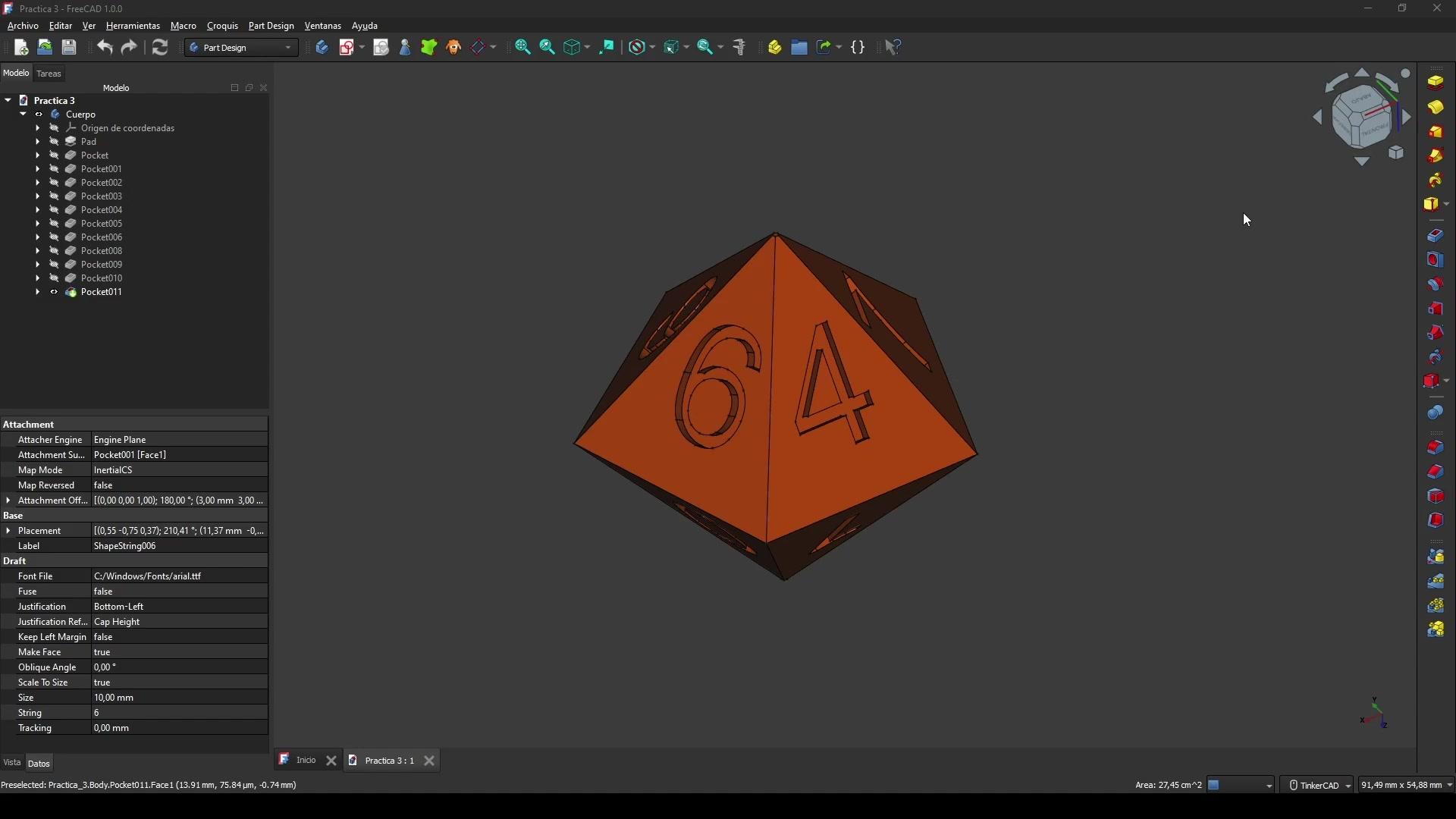The height and width of the screenshot is (819, 1456).
Task: Click the Measure tool icon
Action: pos(740,48)
